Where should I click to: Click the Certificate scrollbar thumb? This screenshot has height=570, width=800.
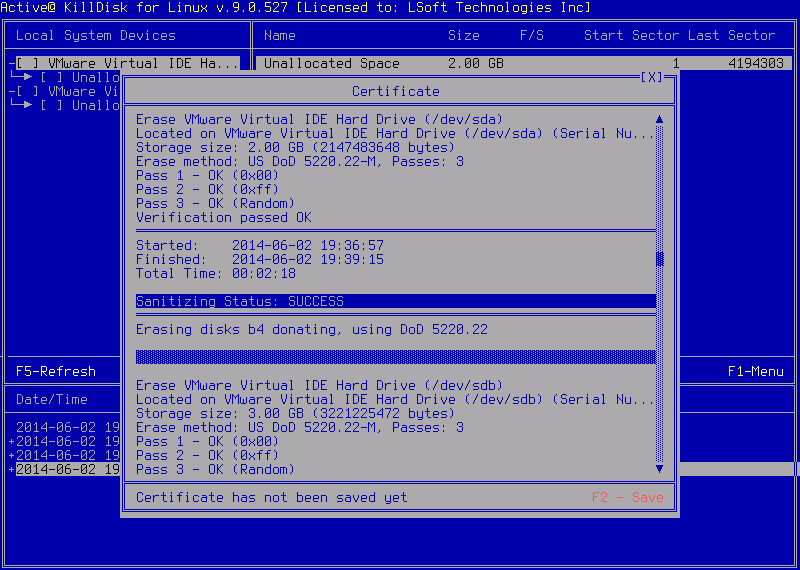click(x=659, y=259)
